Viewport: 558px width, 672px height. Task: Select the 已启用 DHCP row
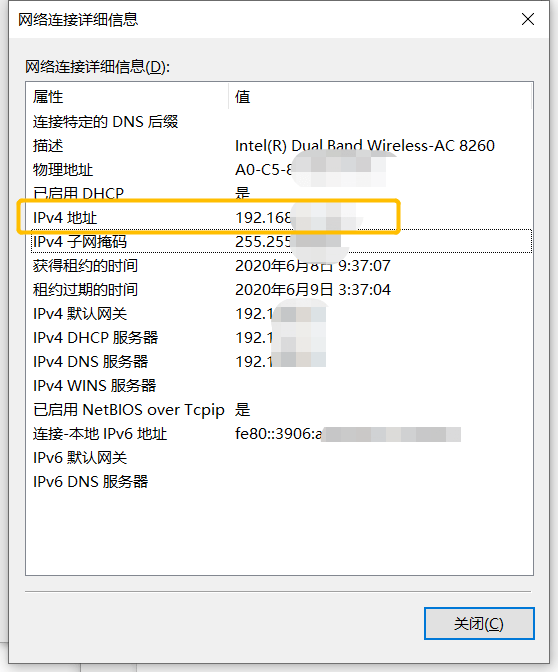(x=281, y=193)
